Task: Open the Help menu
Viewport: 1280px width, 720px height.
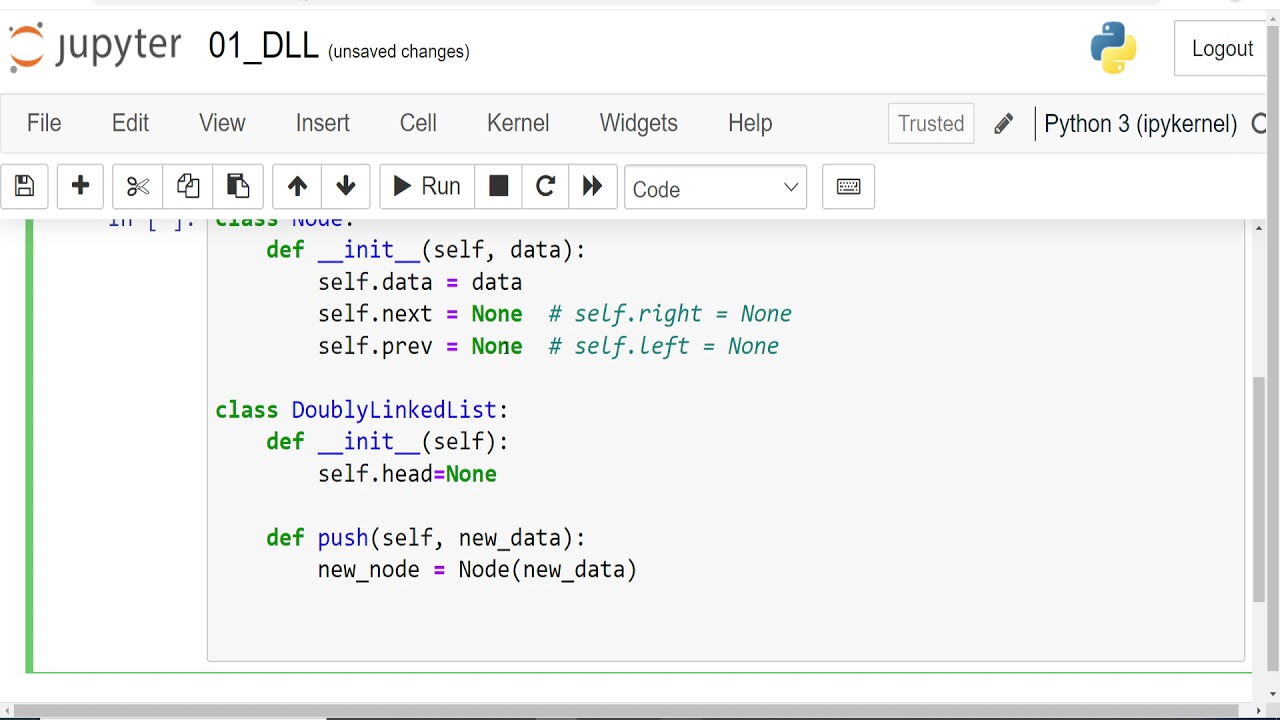Action: [x=750, y=123]
